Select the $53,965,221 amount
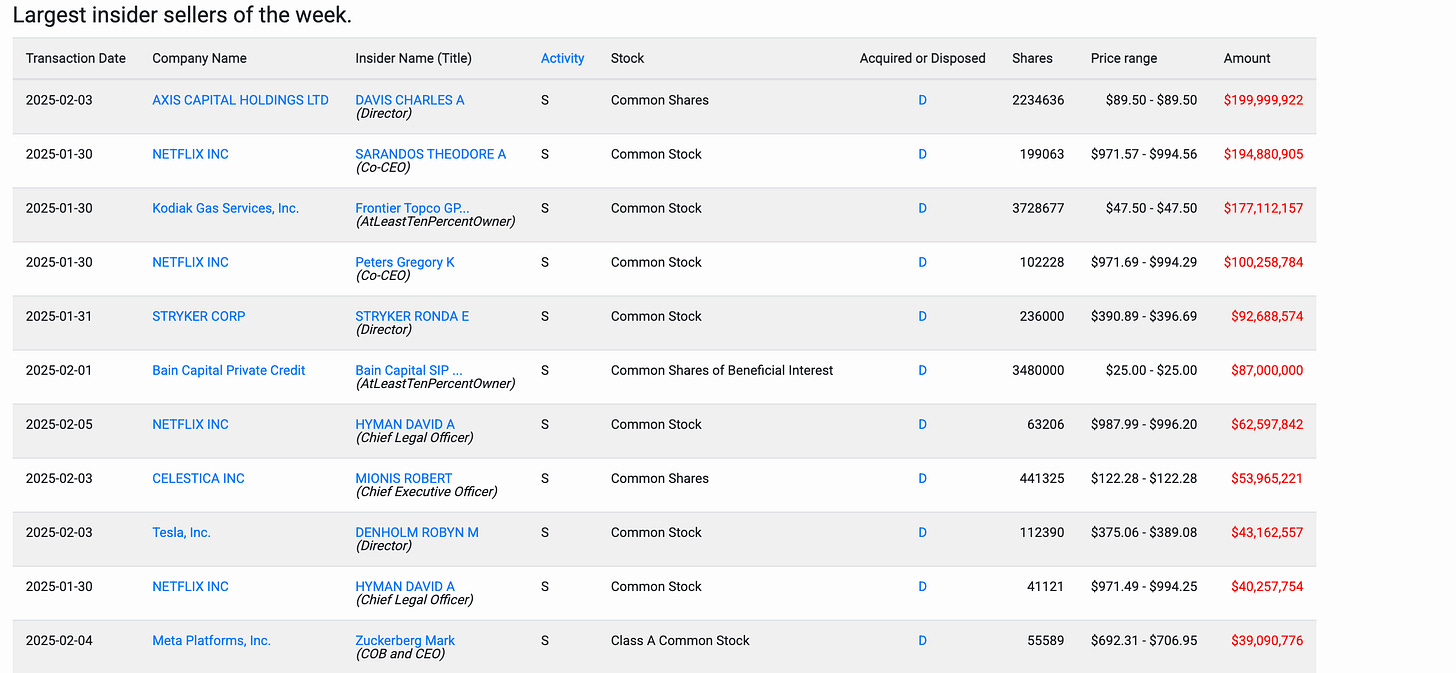Screen dimensions: 1456x673 coord(1267,478)
